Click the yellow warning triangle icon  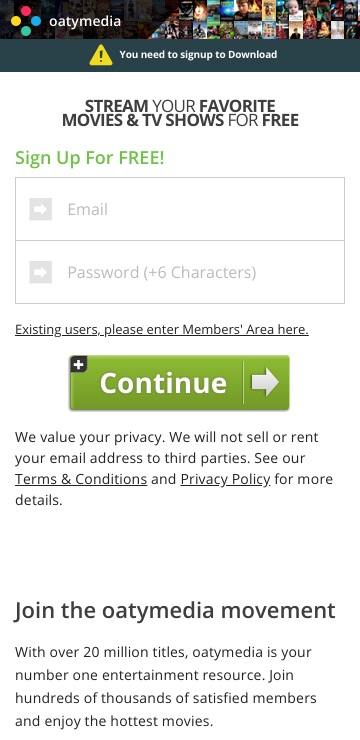tap(101, 55)
